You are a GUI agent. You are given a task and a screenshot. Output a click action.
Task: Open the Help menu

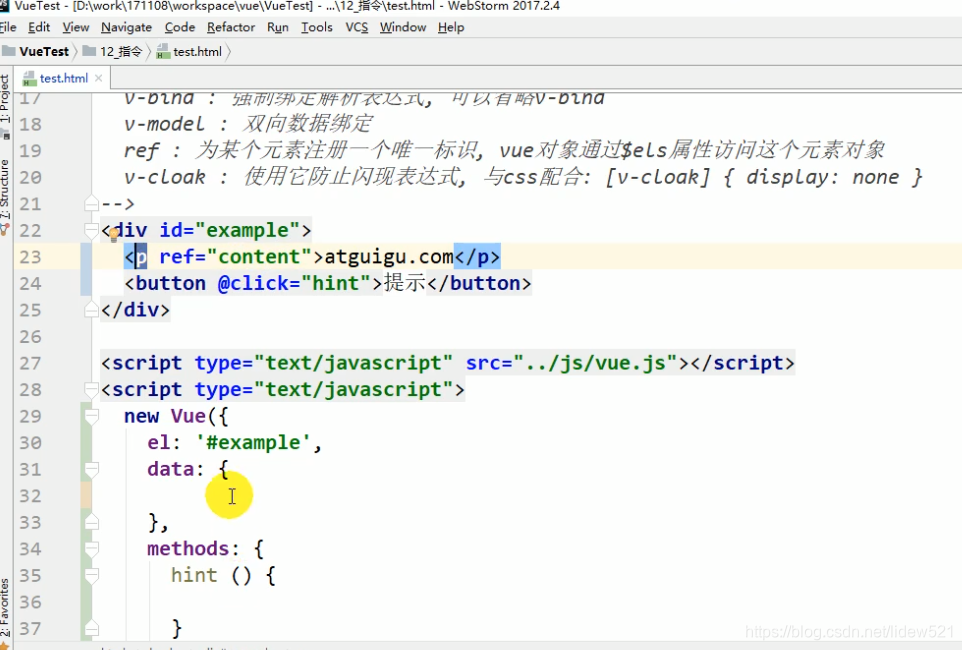click(x=451, y=27)
